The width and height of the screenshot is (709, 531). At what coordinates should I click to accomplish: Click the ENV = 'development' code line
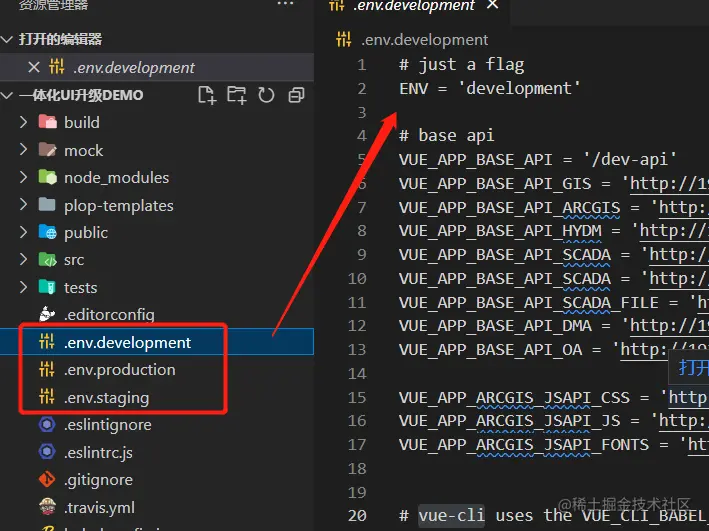[x=490, y=88]
